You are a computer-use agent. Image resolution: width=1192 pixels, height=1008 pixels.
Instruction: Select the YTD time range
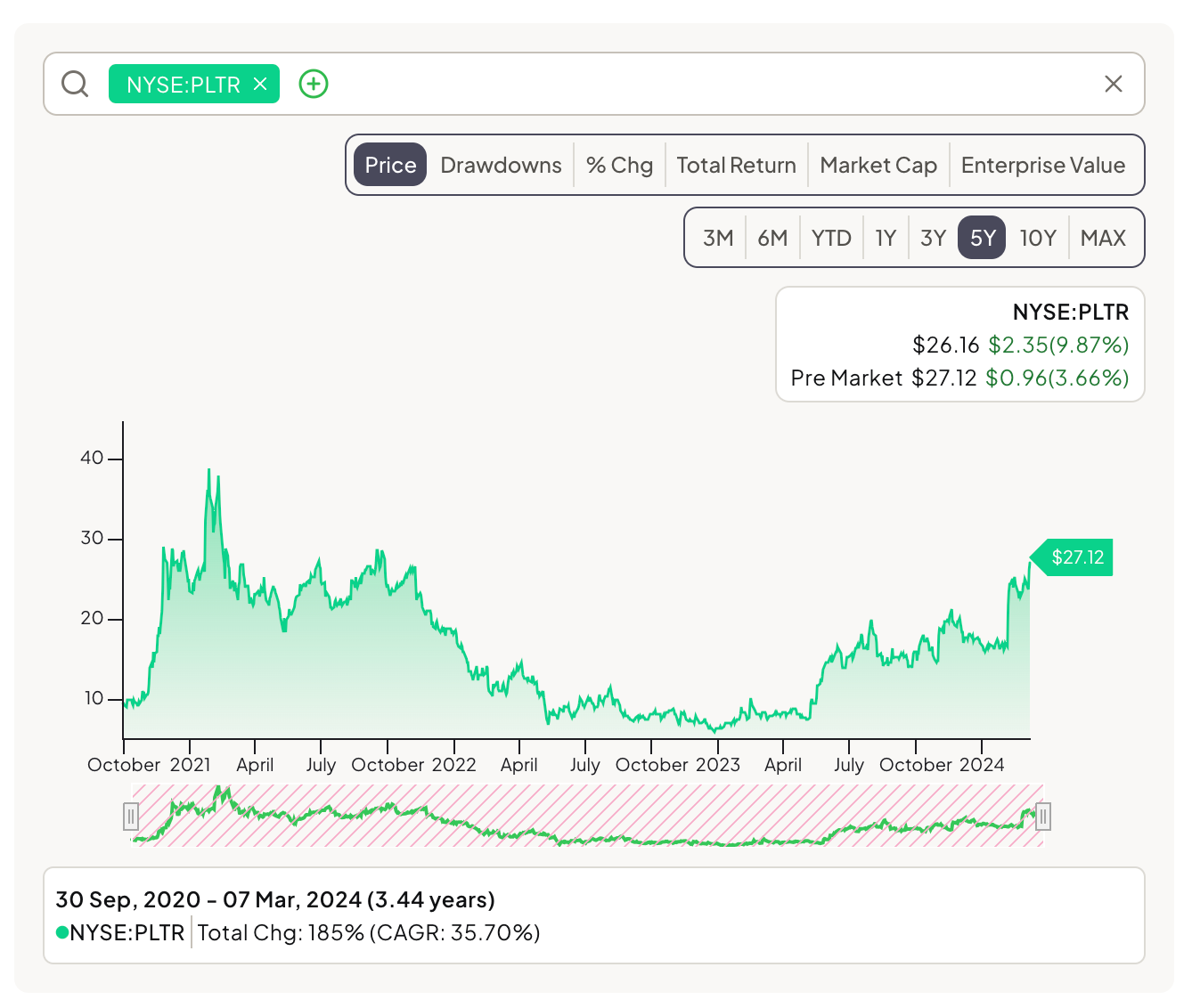(831, 238)
